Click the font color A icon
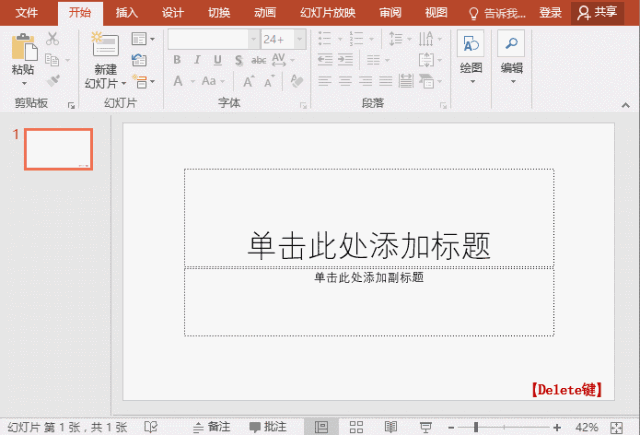 [178, 81]
